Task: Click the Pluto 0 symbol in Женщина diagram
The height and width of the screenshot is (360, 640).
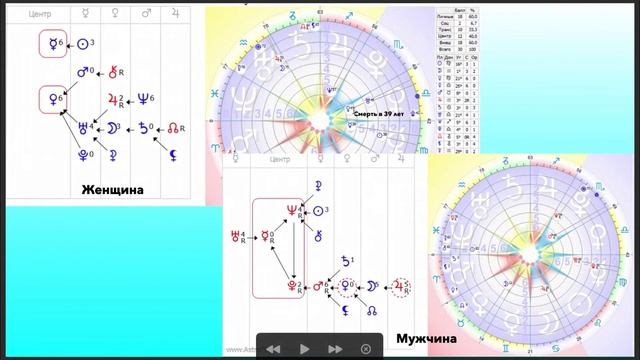Action: (x=85, y=156)
